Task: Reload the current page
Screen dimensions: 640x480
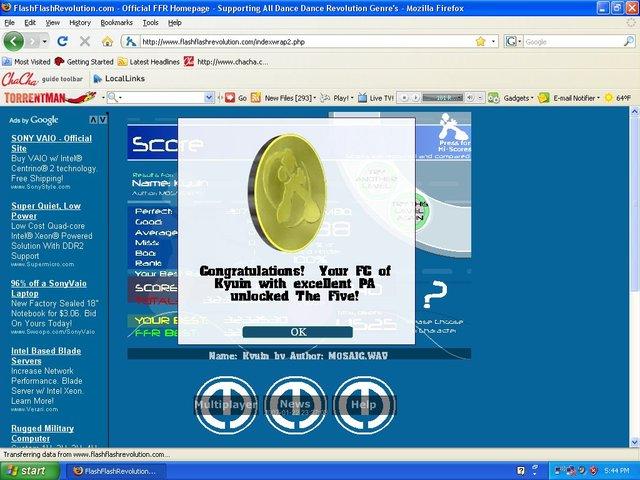Action: pyautogui.click(x=62, y=41)
